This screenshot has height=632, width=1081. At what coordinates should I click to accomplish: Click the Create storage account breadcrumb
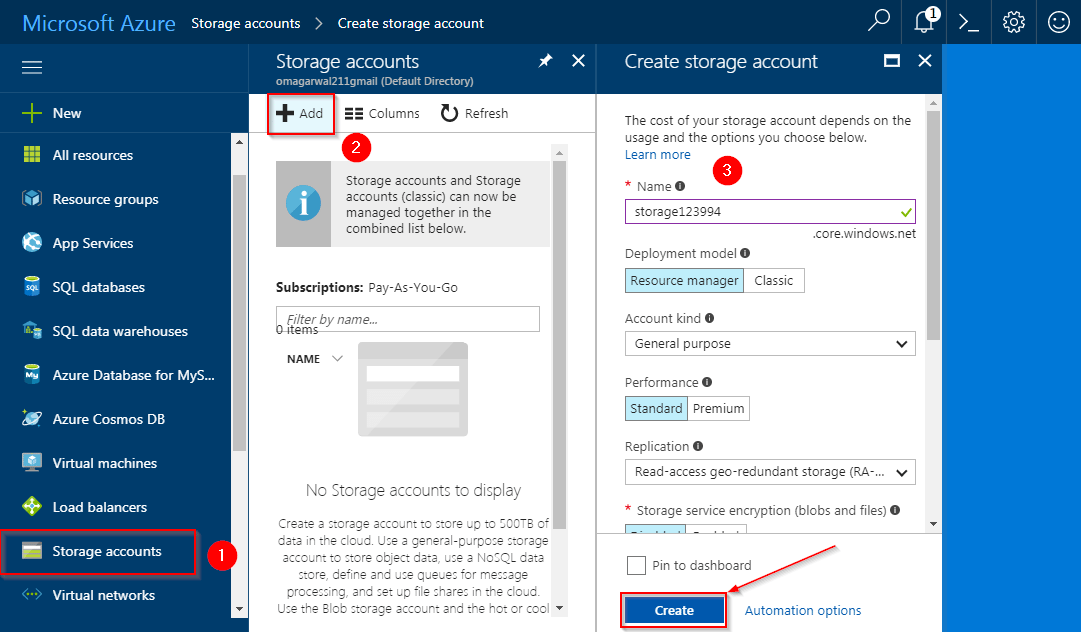pyautogui.click(x=410, y=23)
